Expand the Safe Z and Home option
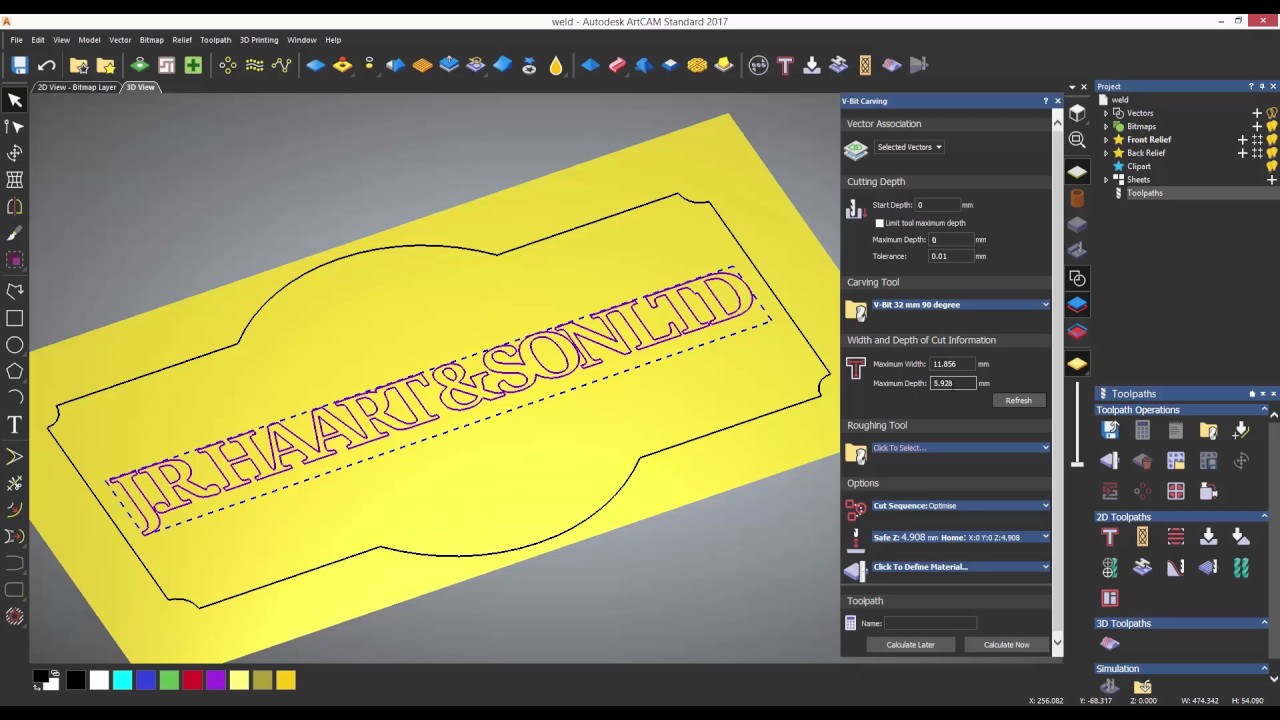 click(x=961, y=537)
